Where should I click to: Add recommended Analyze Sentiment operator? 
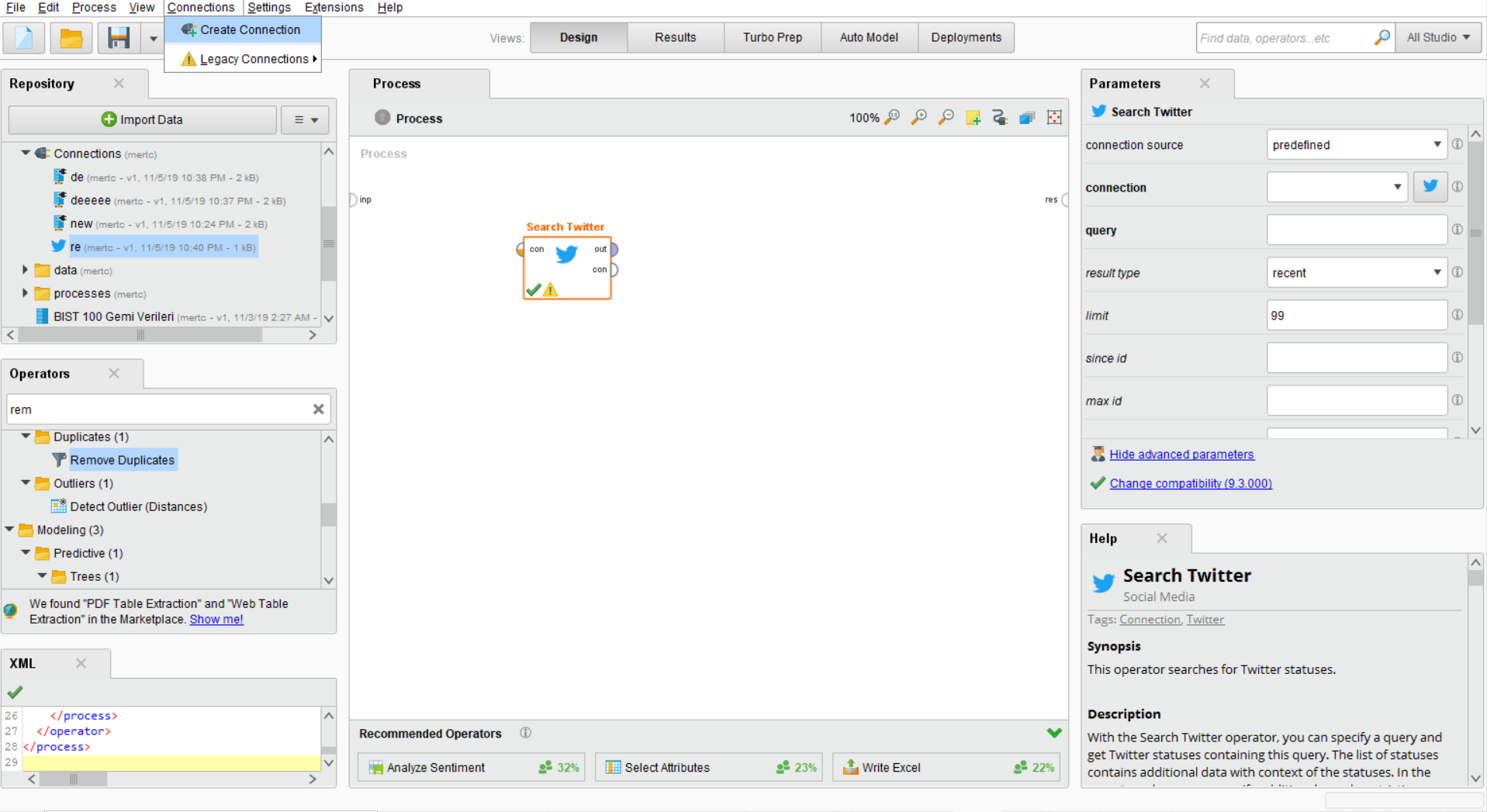coord(471,767)
